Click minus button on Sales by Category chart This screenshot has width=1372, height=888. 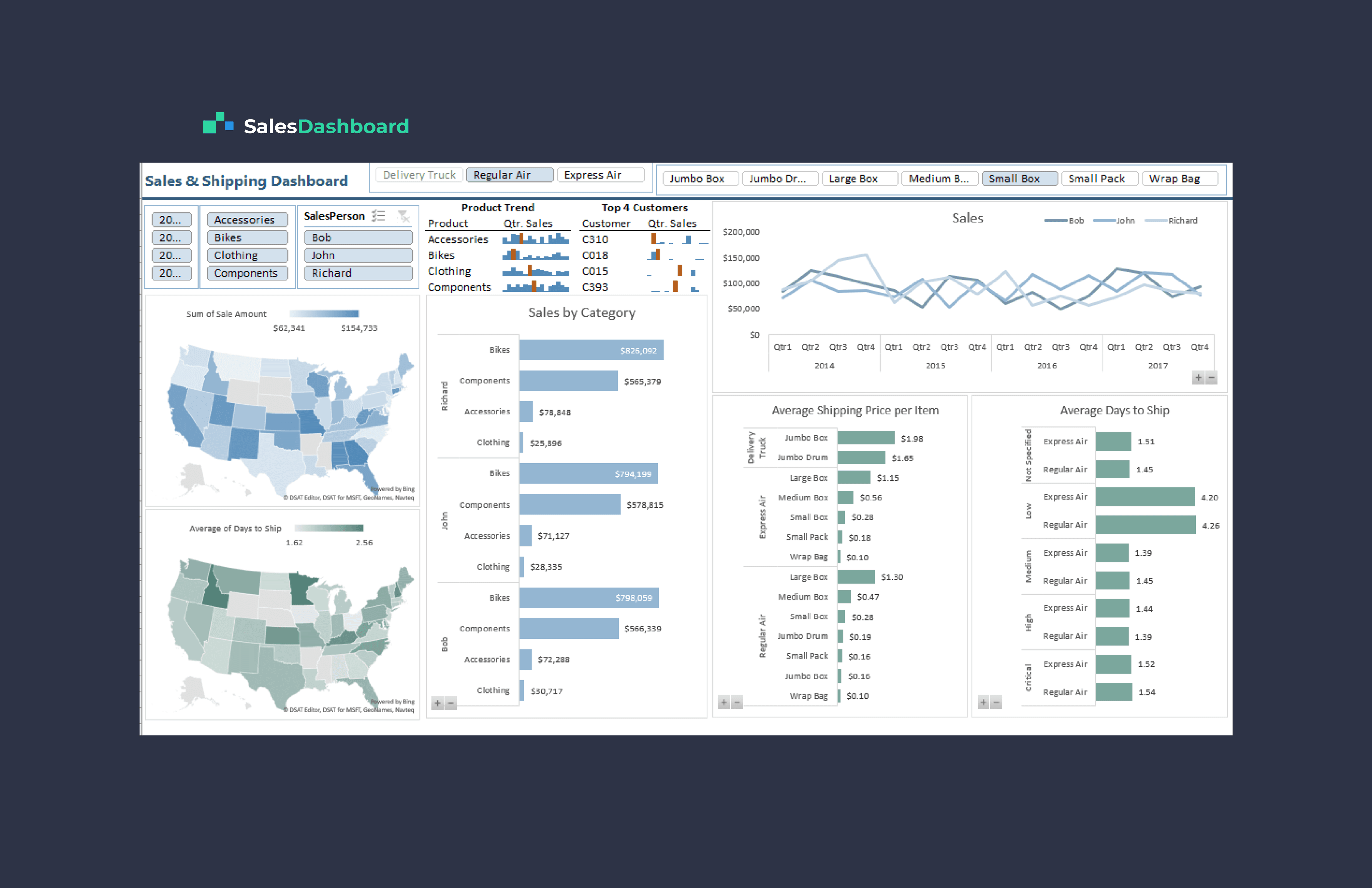pyautogui.click(x=451, y=703)
